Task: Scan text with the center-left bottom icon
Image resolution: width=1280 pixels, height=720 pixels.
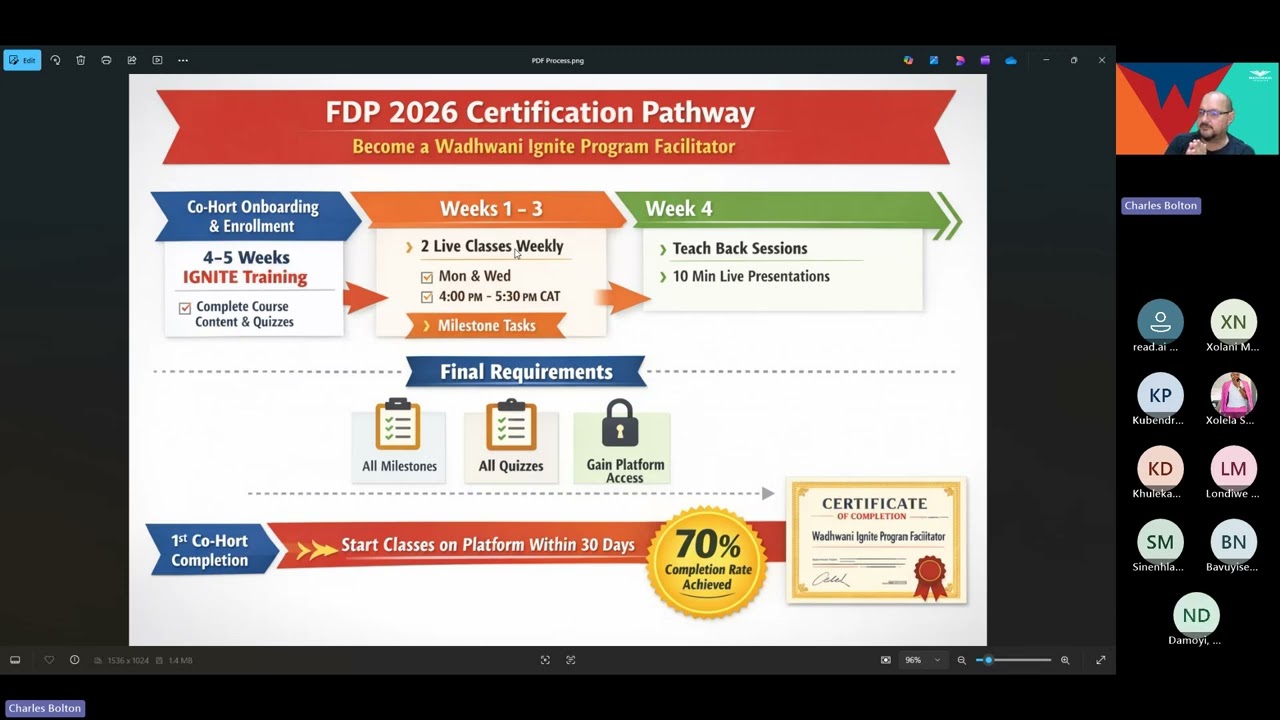Action: [x=545, y=660]
